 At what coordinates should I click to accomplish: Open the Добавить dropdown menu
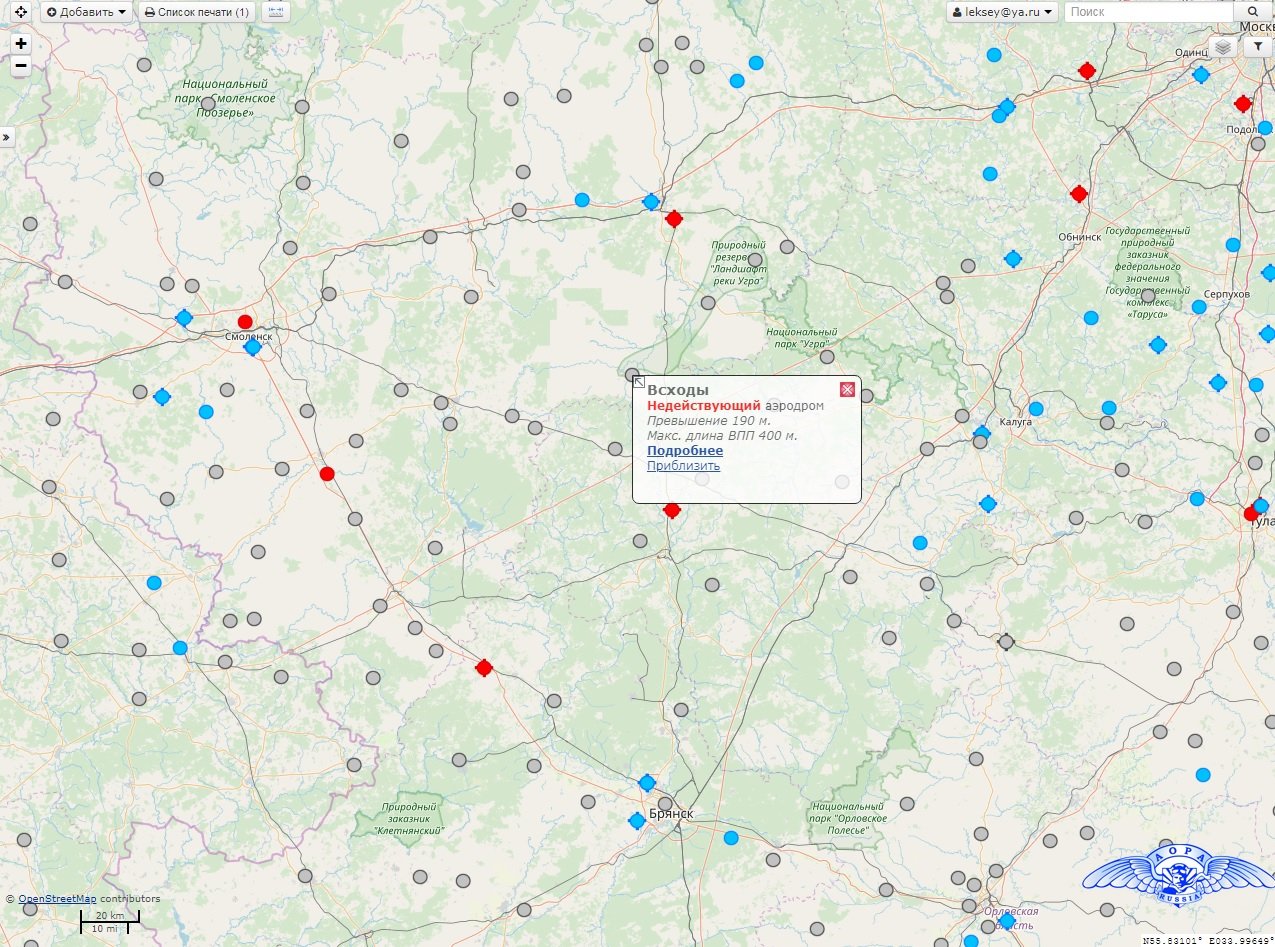tap(87, 12)
